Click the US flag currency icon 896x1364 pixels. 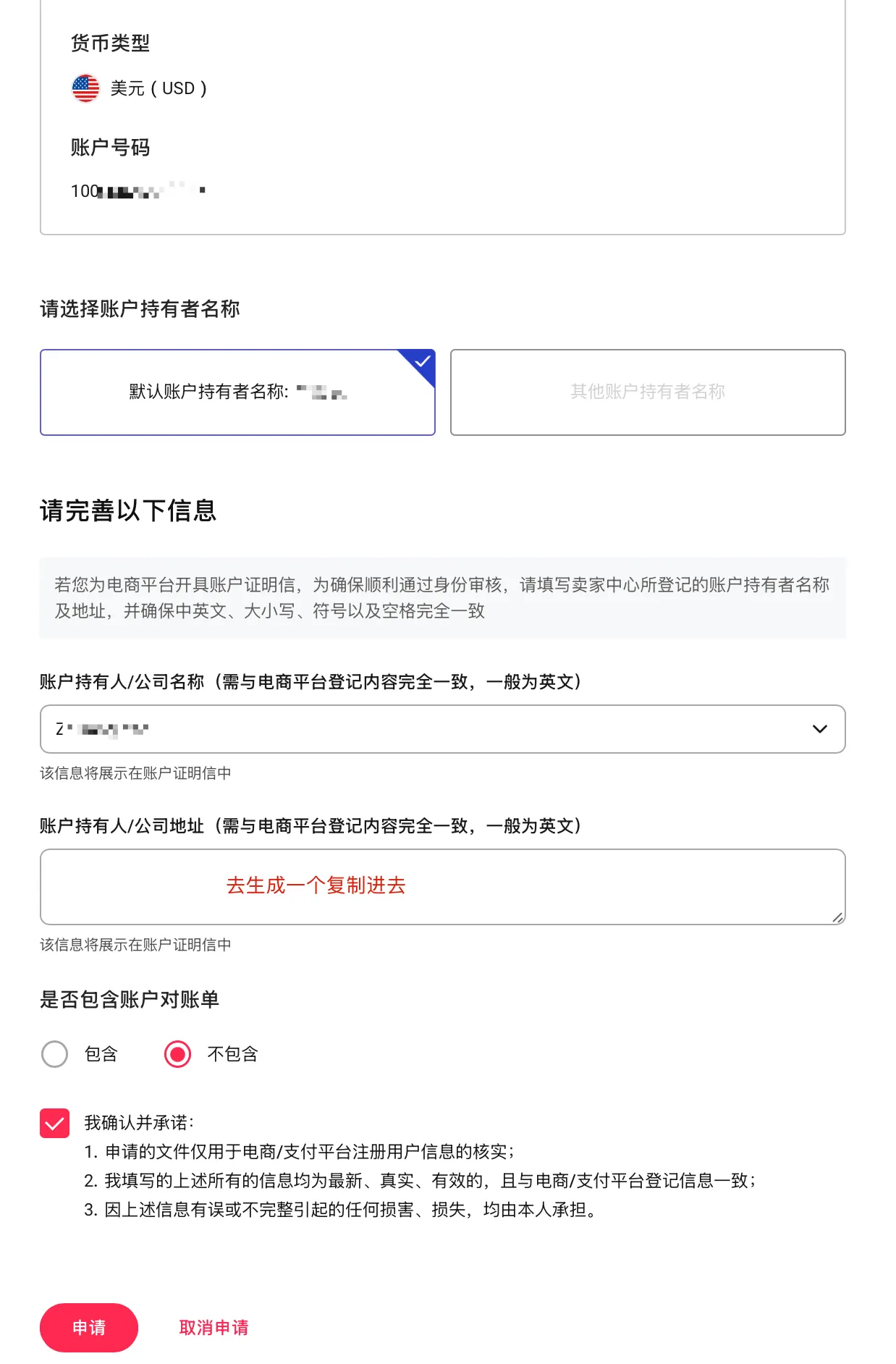point(85,88)
